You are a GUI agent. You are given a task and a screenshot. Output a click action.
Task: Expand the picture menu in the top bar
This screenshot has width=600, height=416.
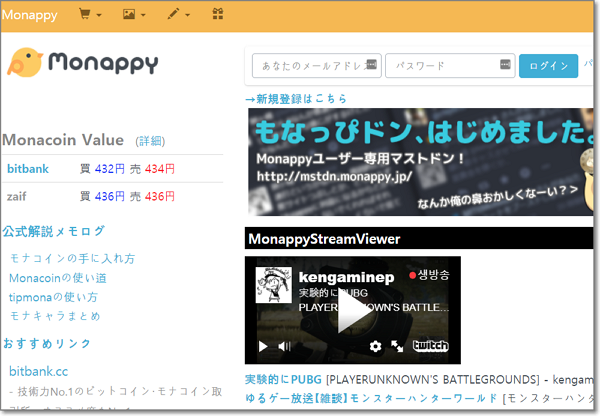pyautogui.click(x=133, y=15)
